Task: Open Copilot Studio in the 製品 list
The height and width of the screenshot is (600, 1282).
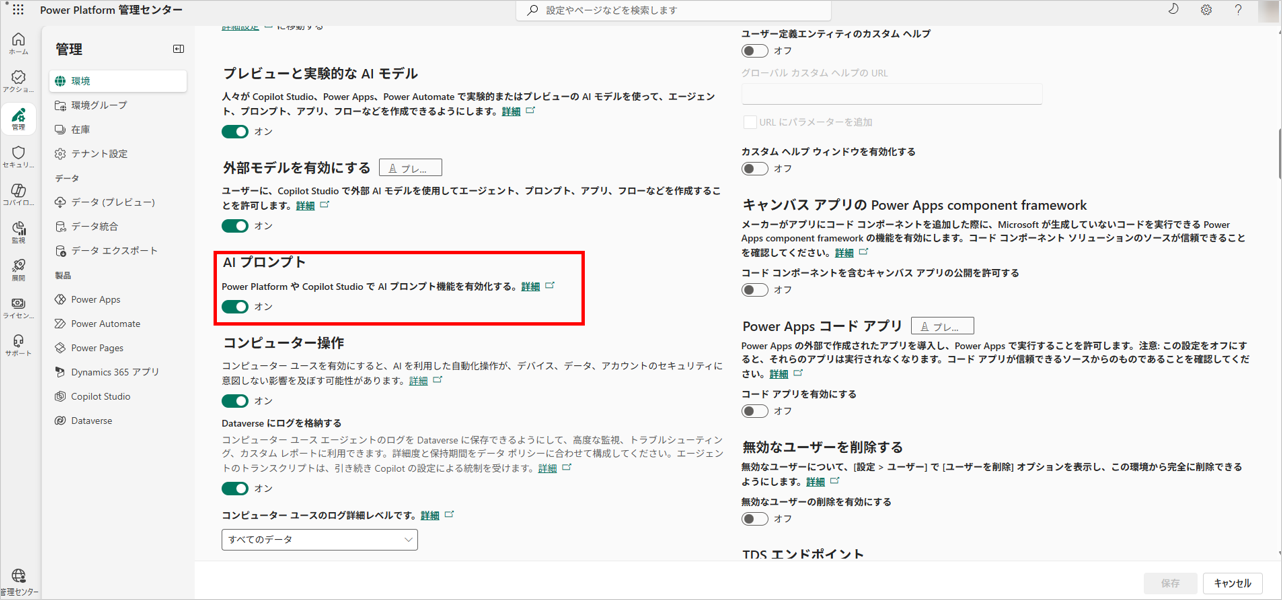Action: 100,397
